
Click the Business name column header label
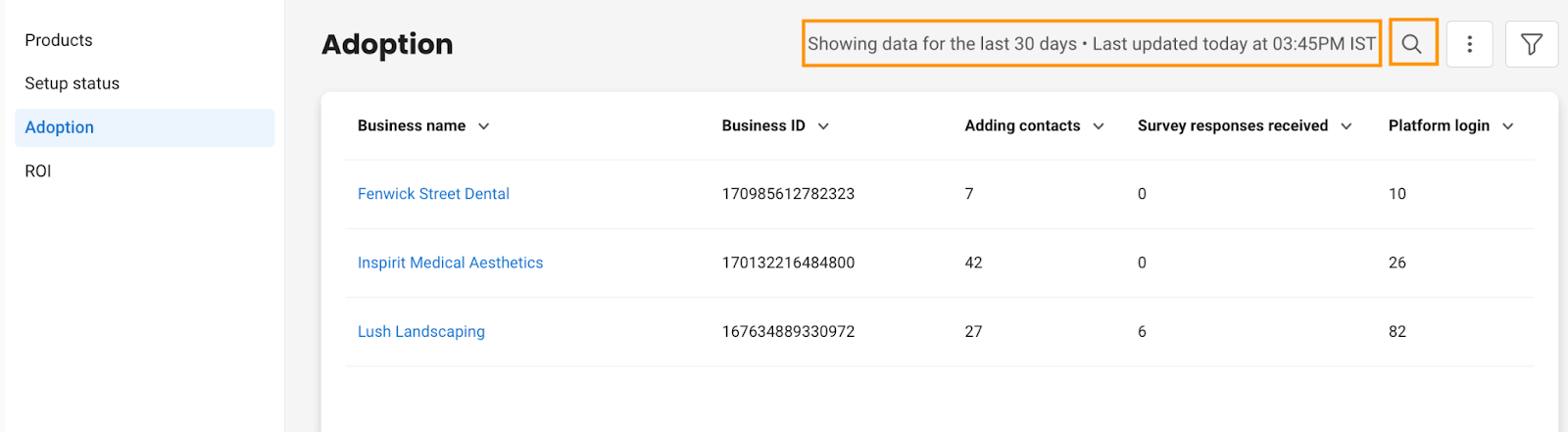point(412,125)
